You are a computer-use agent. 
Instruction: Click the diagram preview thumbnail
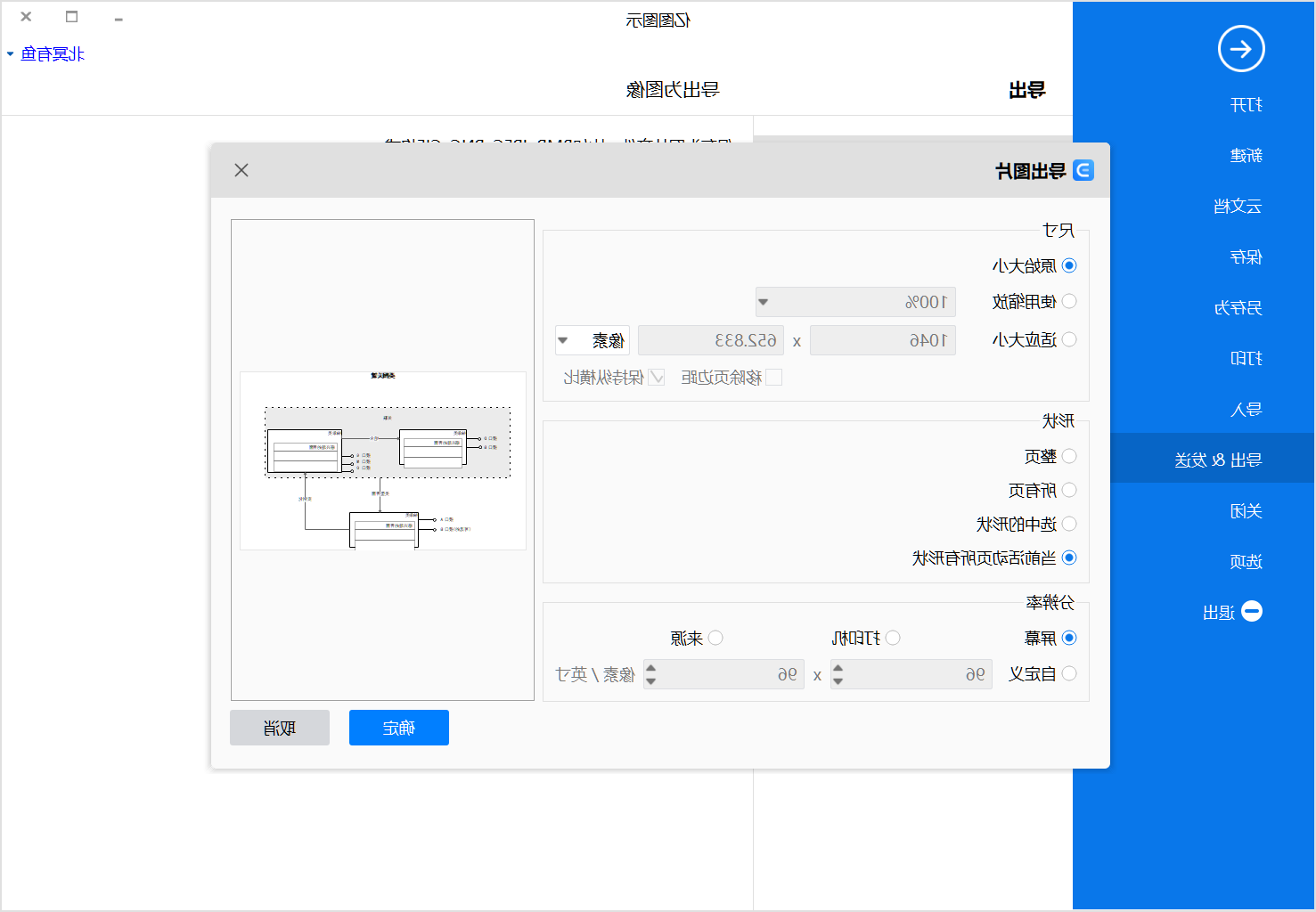point(383,460)
